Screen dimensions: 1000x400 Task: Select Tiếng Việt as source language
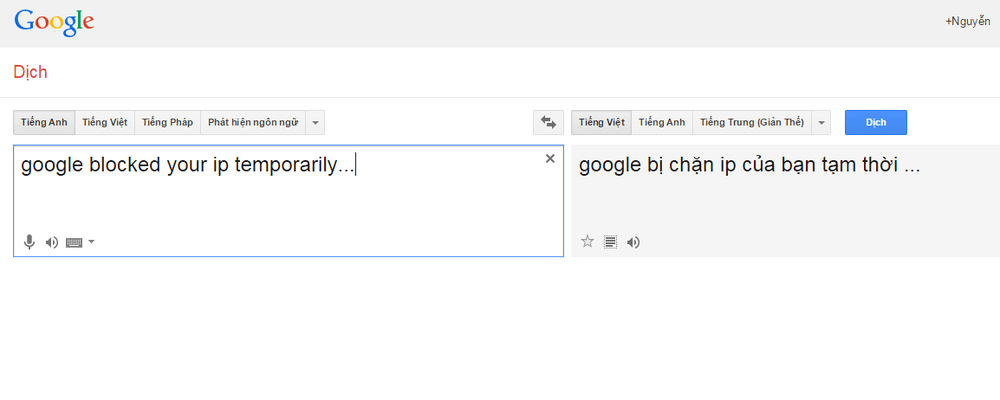(x=105, y=122)
